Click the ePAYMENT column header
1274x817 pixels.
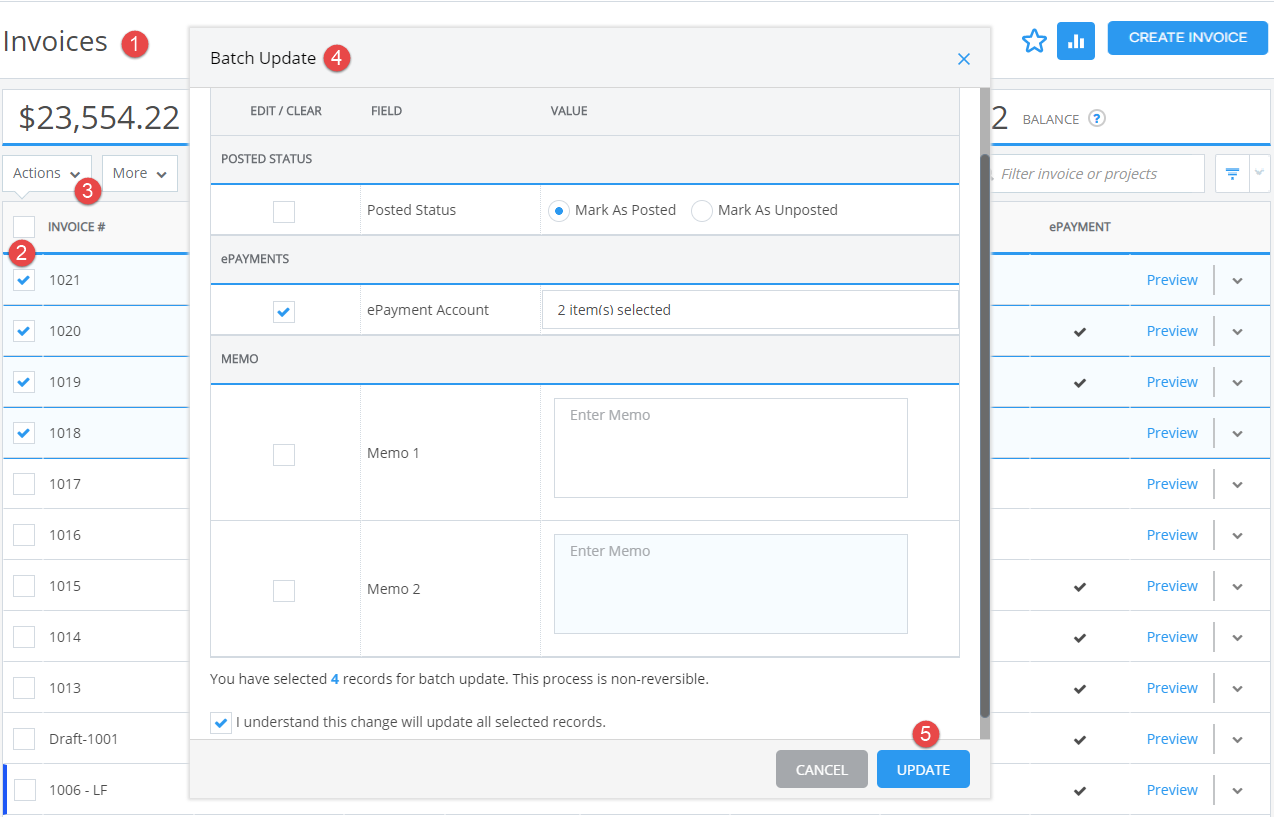point(1080,227)
